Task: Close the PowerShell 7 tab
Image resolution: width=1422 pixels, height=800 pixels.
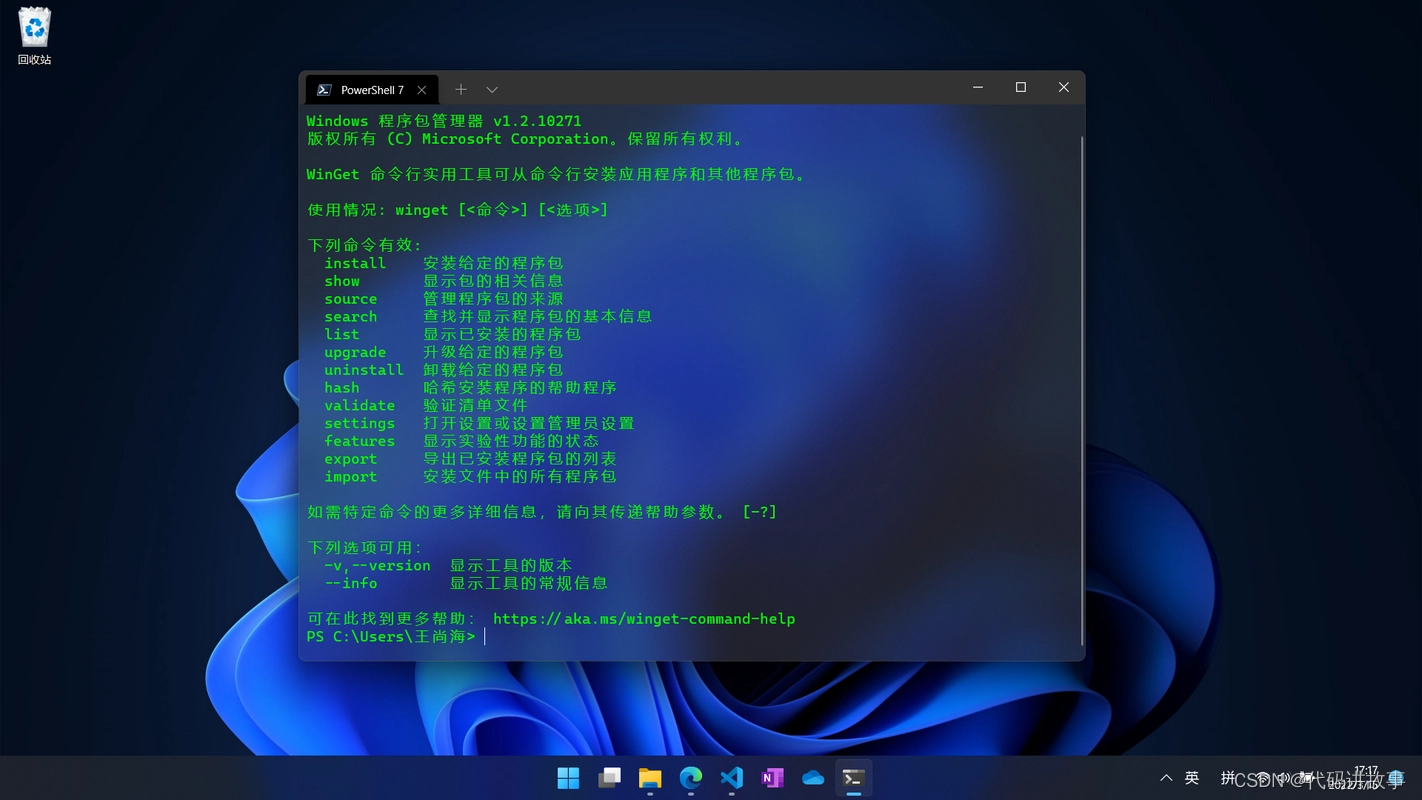Action: point(421,89)
